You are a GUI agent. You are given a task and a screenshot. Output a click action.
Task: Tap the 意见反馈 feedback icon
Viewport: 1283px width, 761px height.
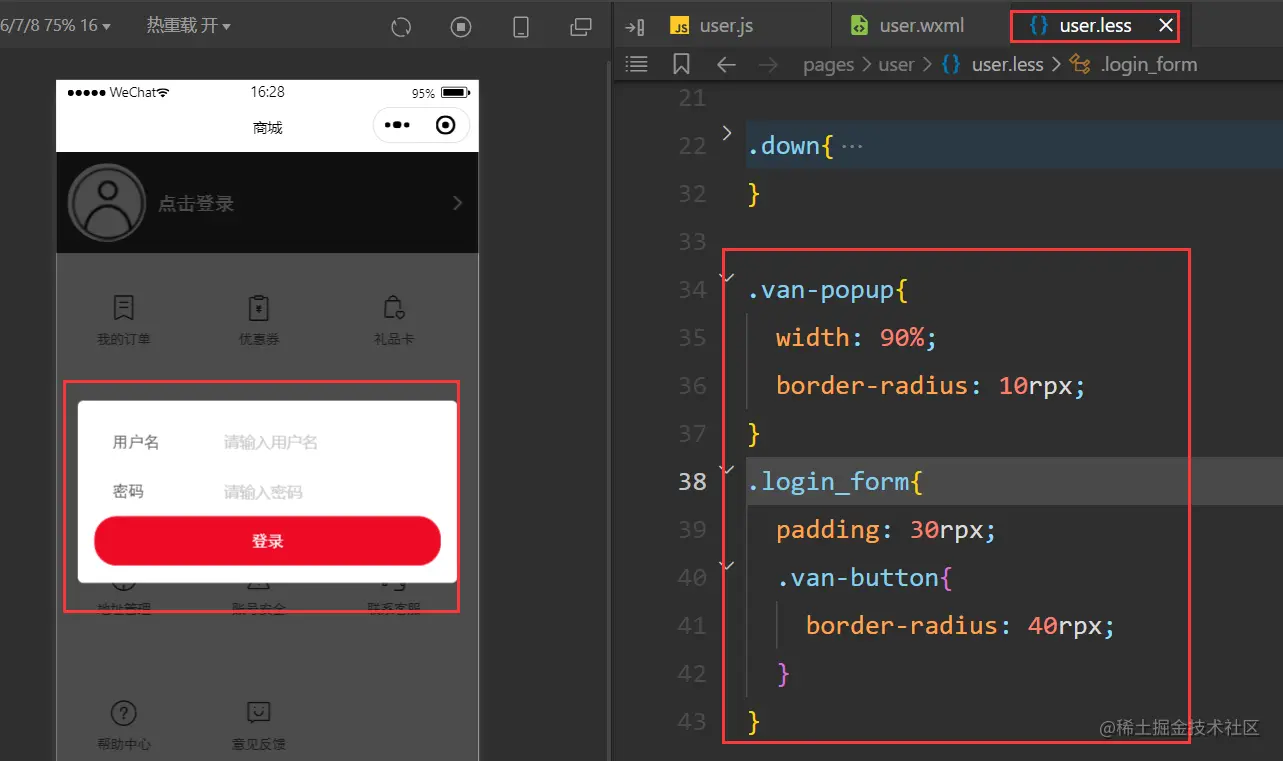click(x=259, y=712)
